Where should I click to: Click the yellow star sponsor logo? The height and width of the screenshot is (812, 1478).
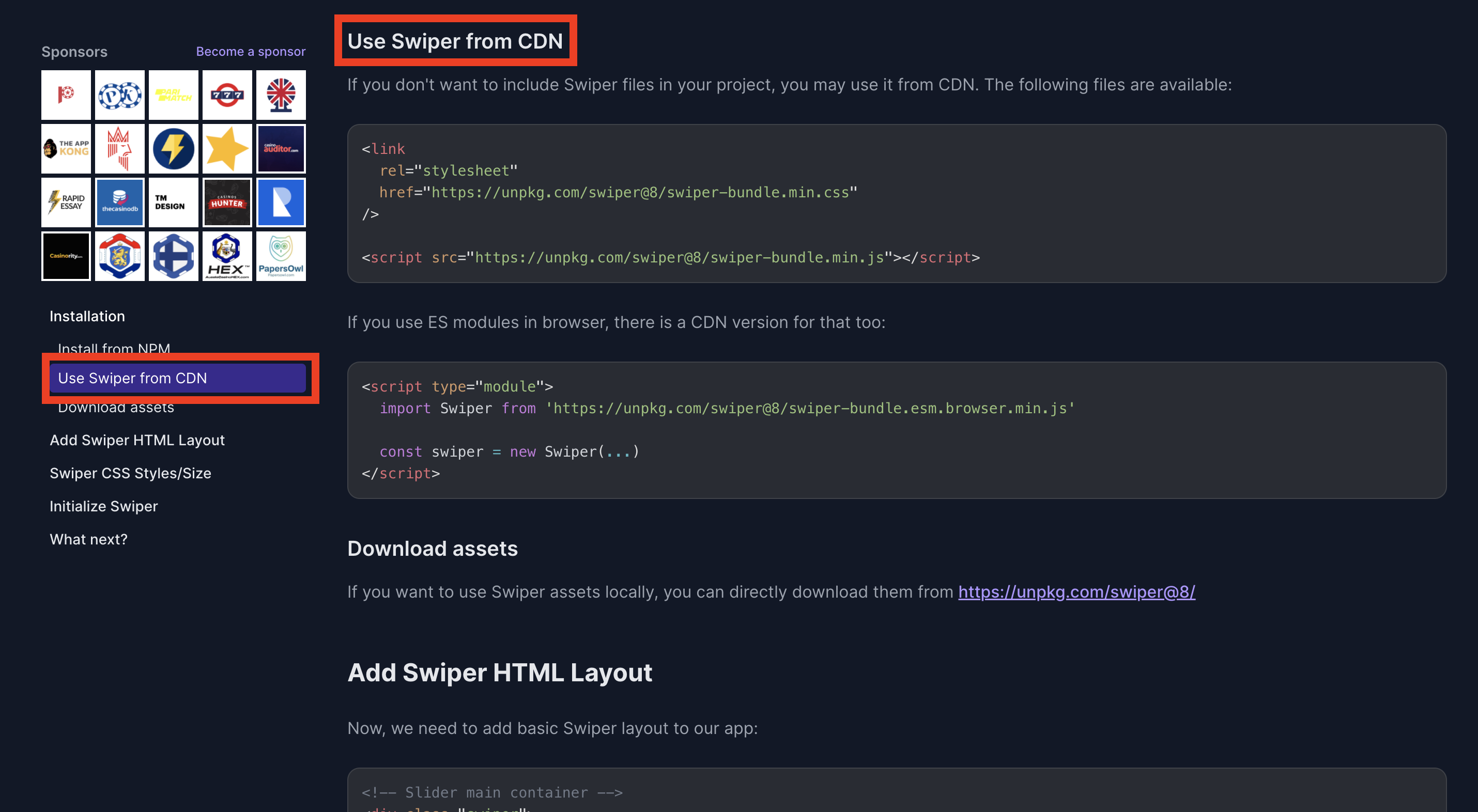(227, 149)
